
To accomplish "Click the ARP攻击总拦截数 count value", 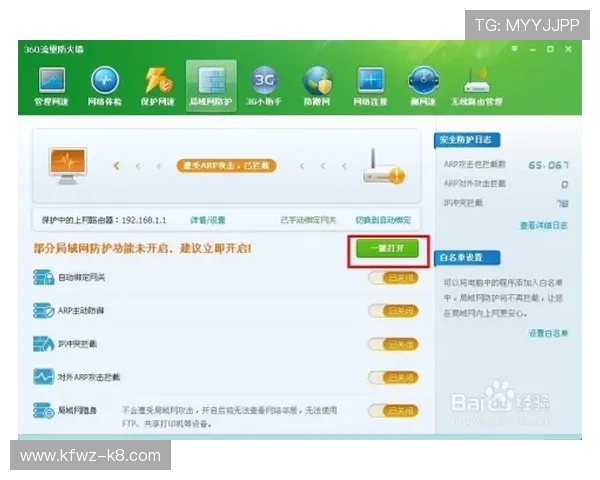I will [548, 165].
